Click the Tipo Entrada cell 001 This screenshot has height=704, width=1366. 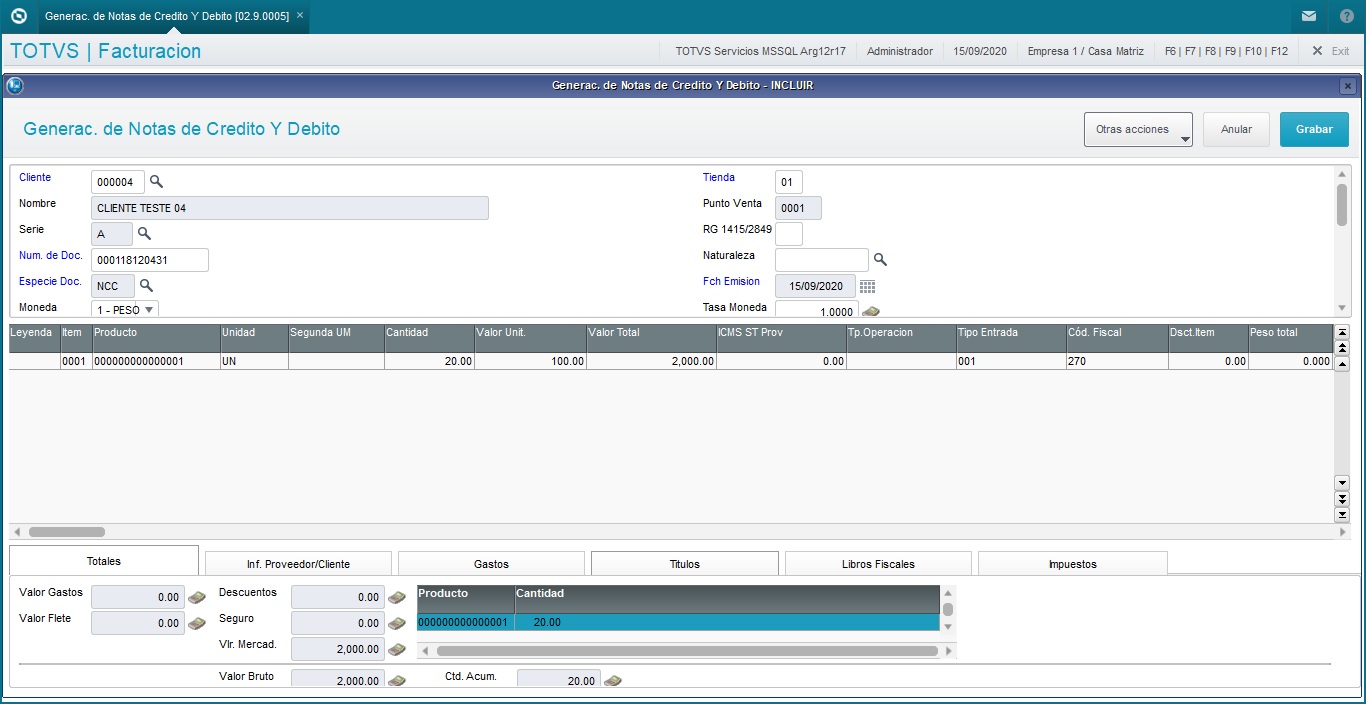1012,361
